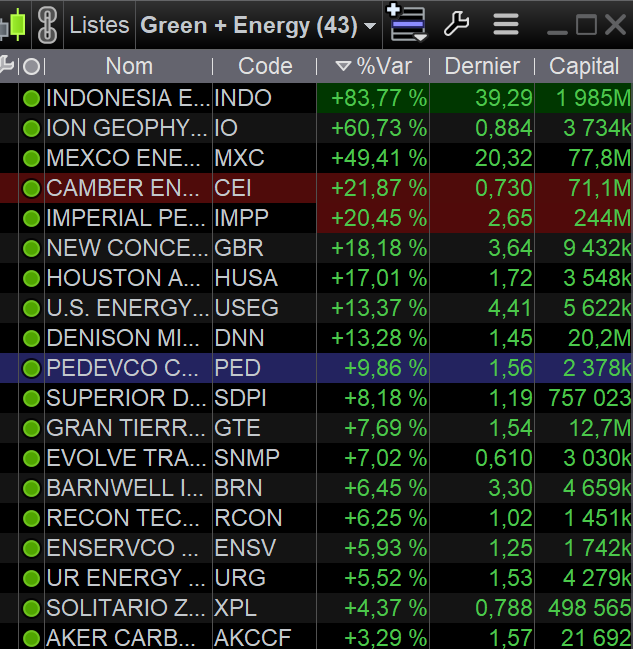Click green status dot of AKER CARB...
633x649 pixels.
[31, 639]
